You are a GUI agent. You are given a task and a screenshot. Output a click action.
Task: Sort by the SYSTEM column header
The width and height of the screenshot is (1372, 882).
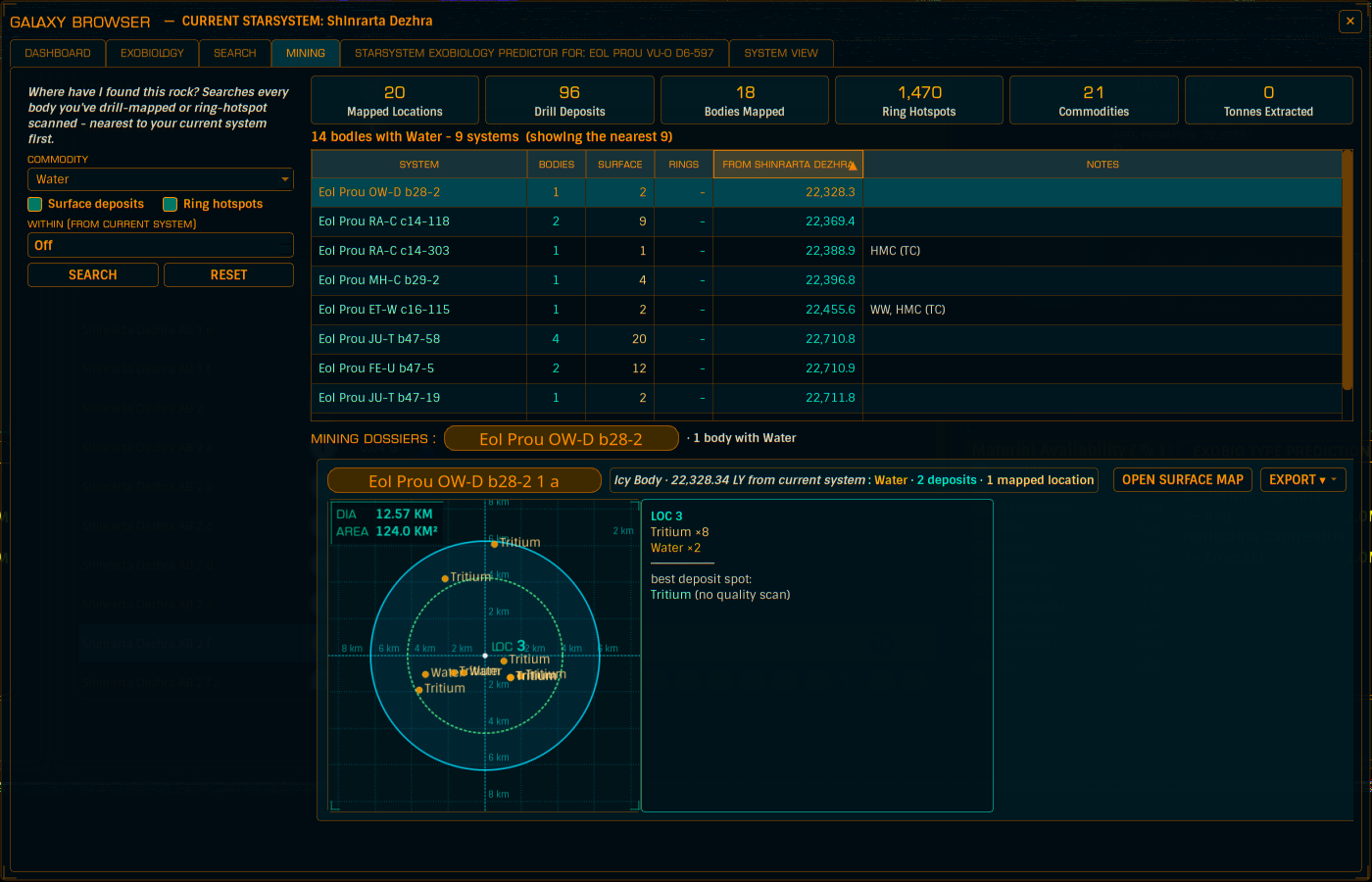pyautogui.click(x=419, y=165)
